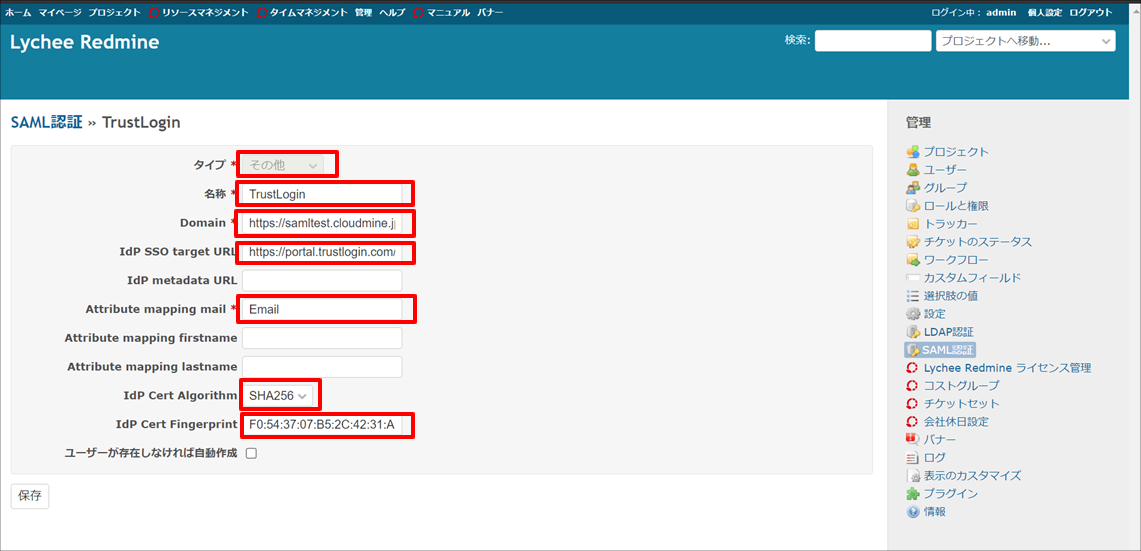Click the information icon in the sidebar
Viewport: 1141px width, 551px height.
(913, 512)
